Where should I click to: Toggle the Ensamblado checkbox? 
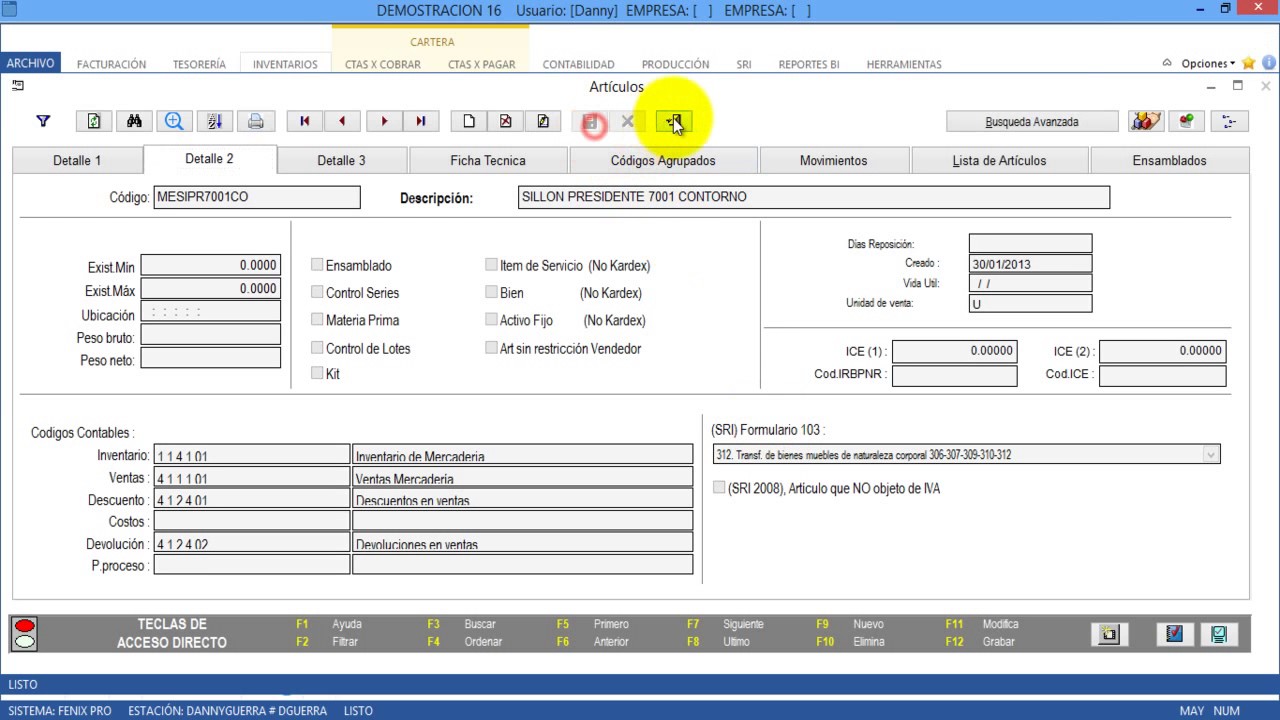click(317, 265)
